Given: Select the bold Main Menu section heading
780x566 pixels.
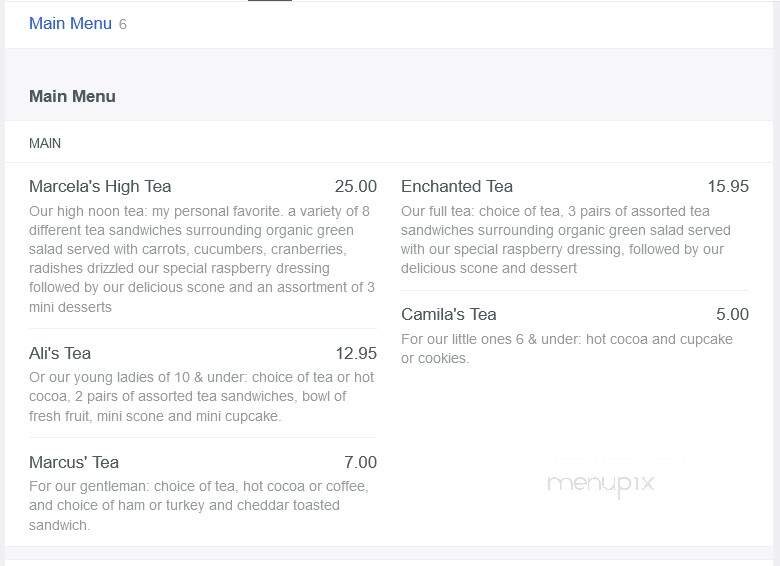Looking at the screenshot, I should tap(72, 96).
